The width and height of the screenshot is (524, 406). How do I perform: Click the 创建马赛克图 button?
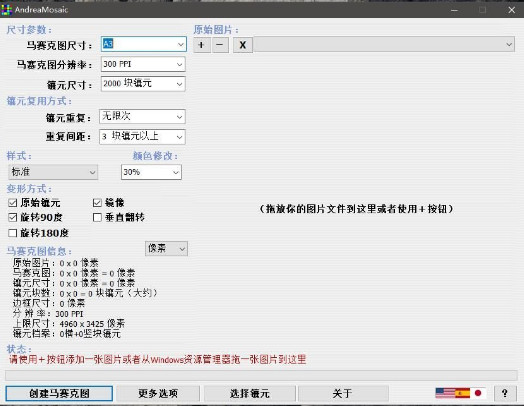click(59, 393)
